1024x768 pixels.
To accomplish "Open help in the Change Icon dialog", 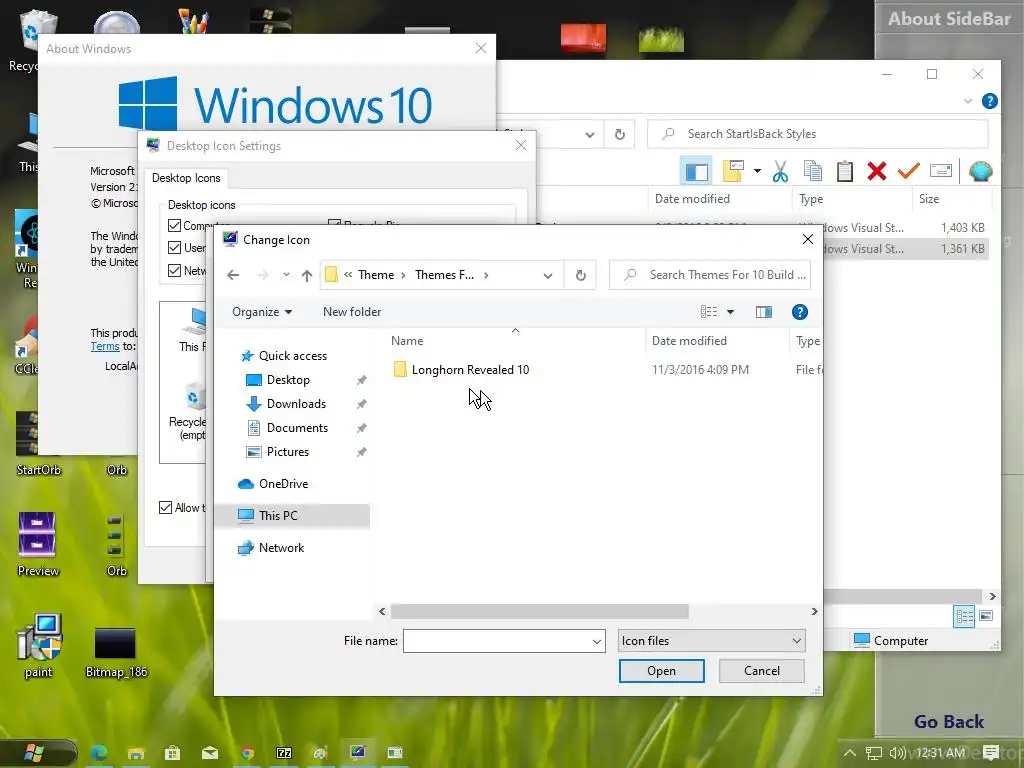I will click(x=800, y=312).
